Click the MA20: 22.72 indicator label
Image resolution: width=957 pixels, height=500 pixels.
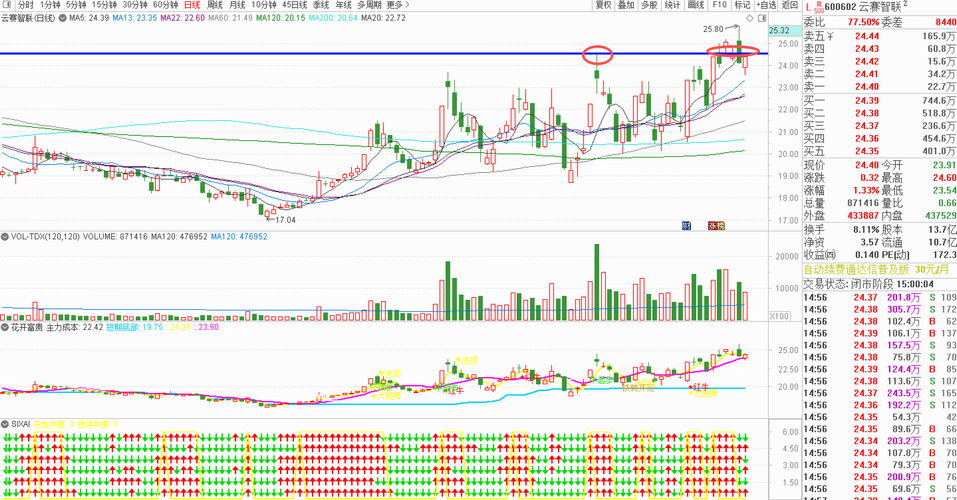[383, 18]
